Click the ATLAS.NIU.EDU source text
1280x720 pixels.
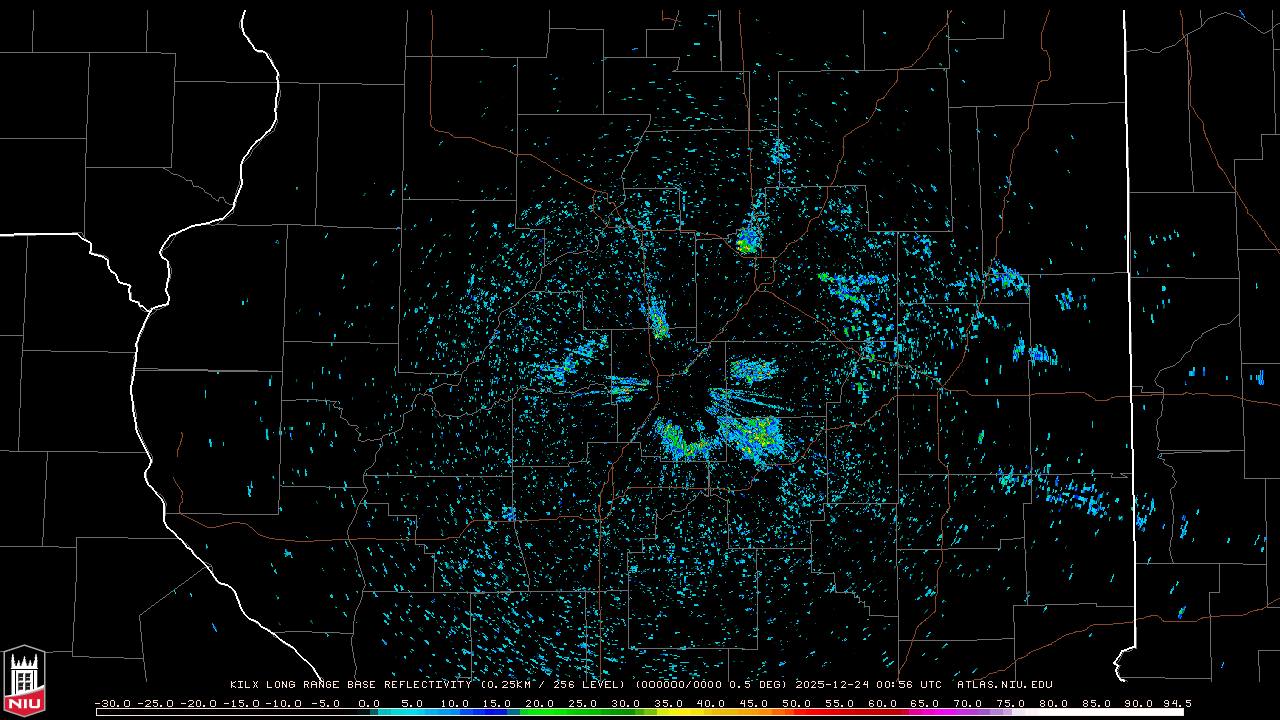point(1005,685)
